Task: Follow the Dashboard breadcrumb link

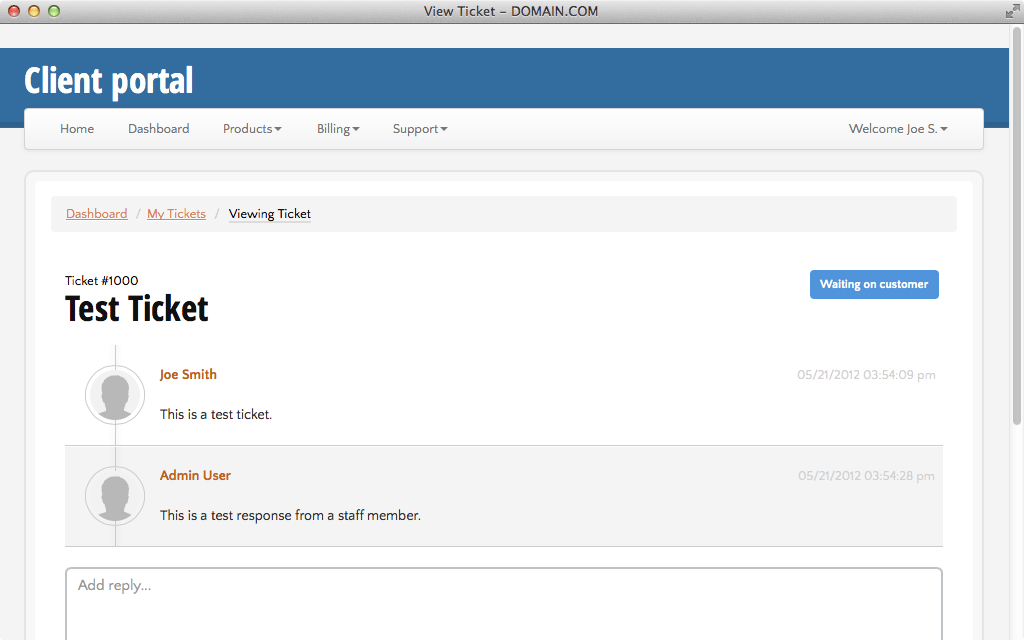Action: click(96, 213)
